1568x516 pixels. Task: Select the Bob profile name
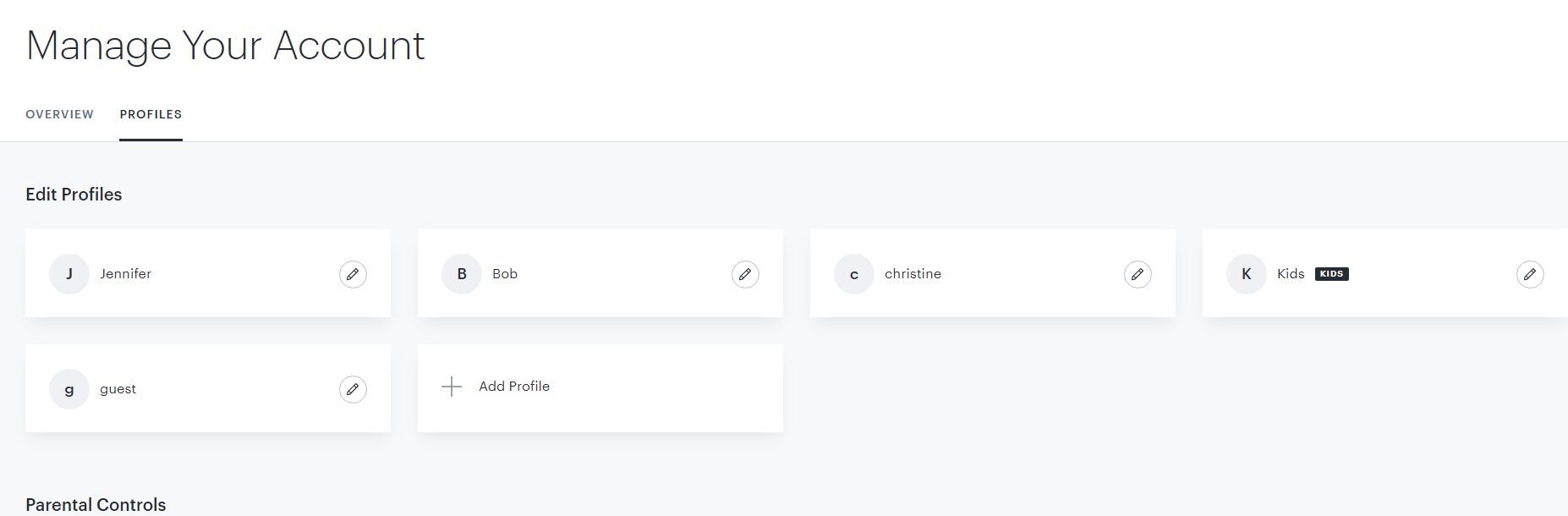tap(505, 274)
